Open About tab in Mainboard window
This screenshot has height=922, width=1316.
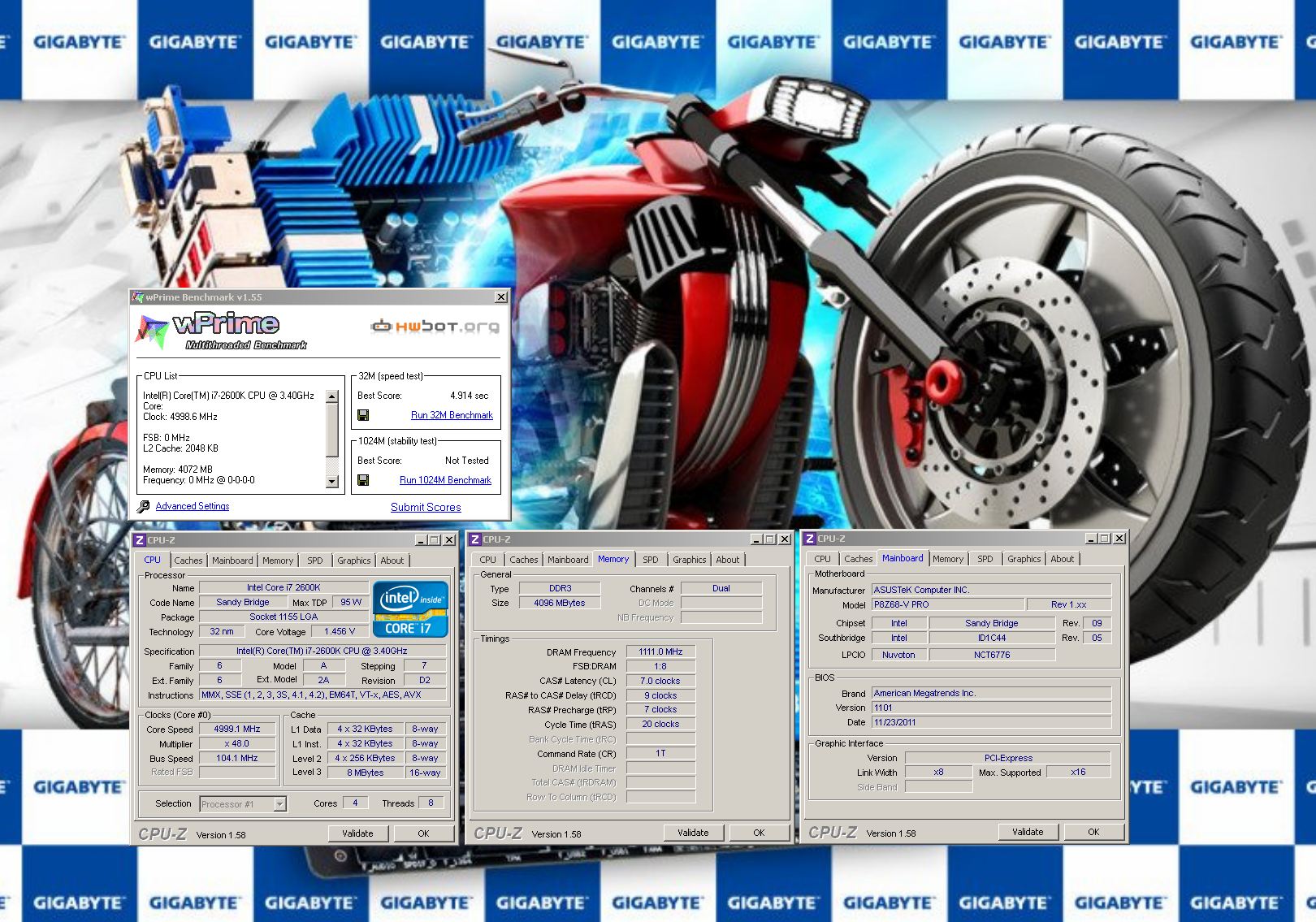1063,559
